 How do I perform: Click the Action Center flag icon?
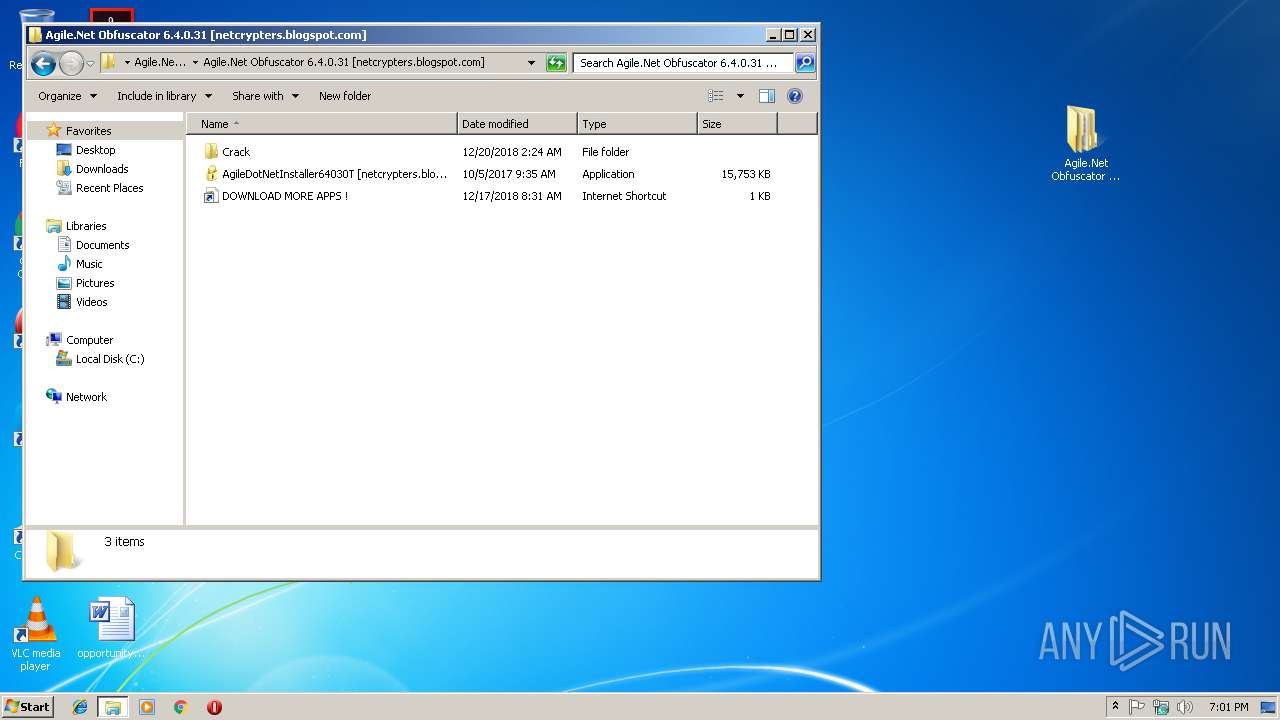click(1137, 707)
